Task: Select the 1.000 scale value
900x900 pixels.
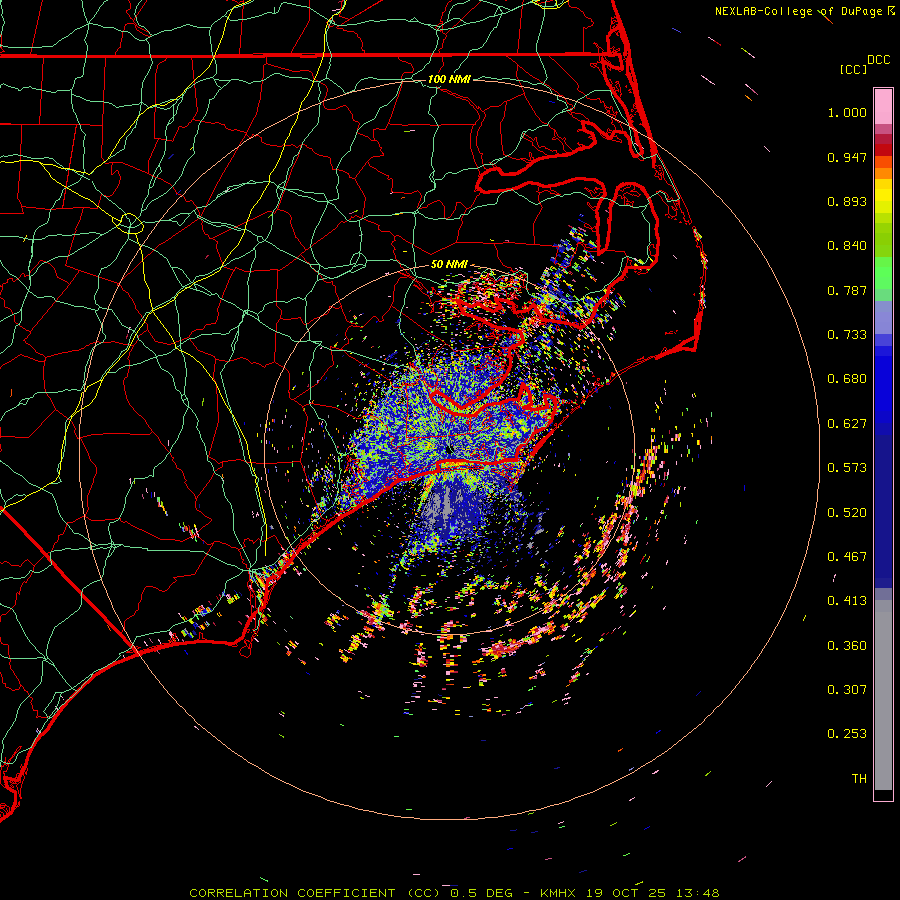Action: [847, 112]
